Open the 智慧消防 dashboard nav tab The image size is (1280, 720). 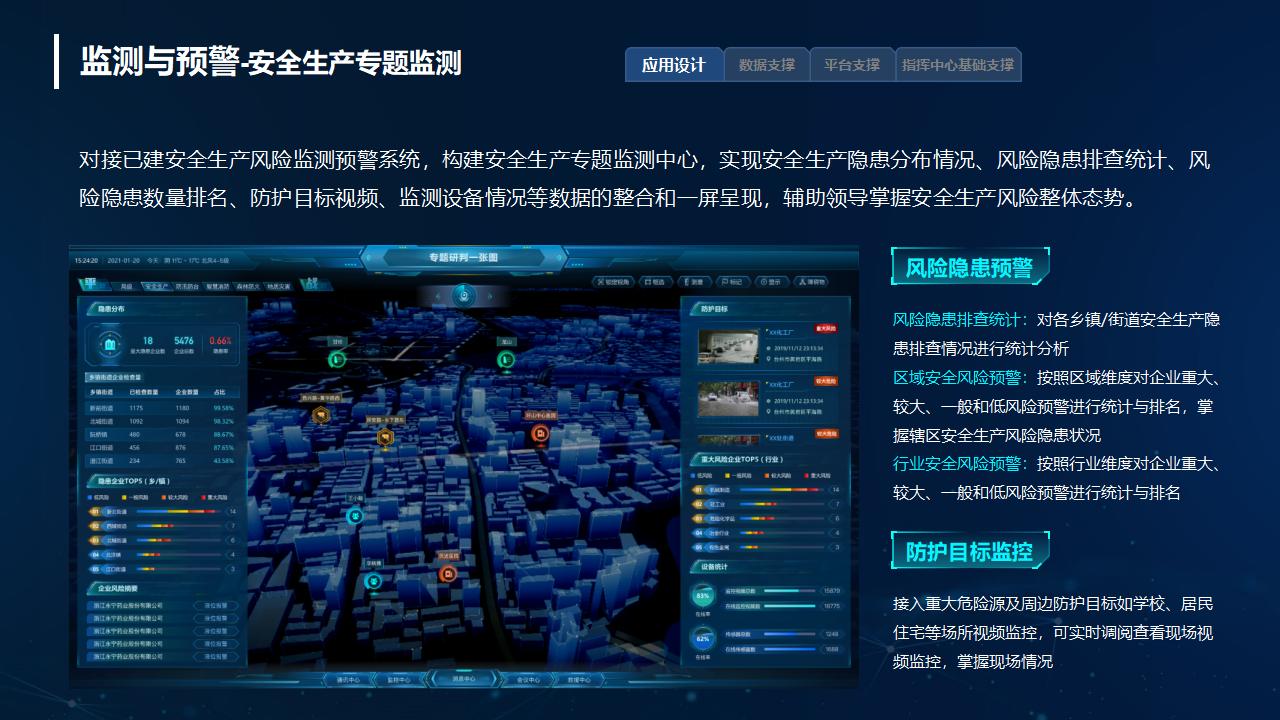click(x=218, y=286)
